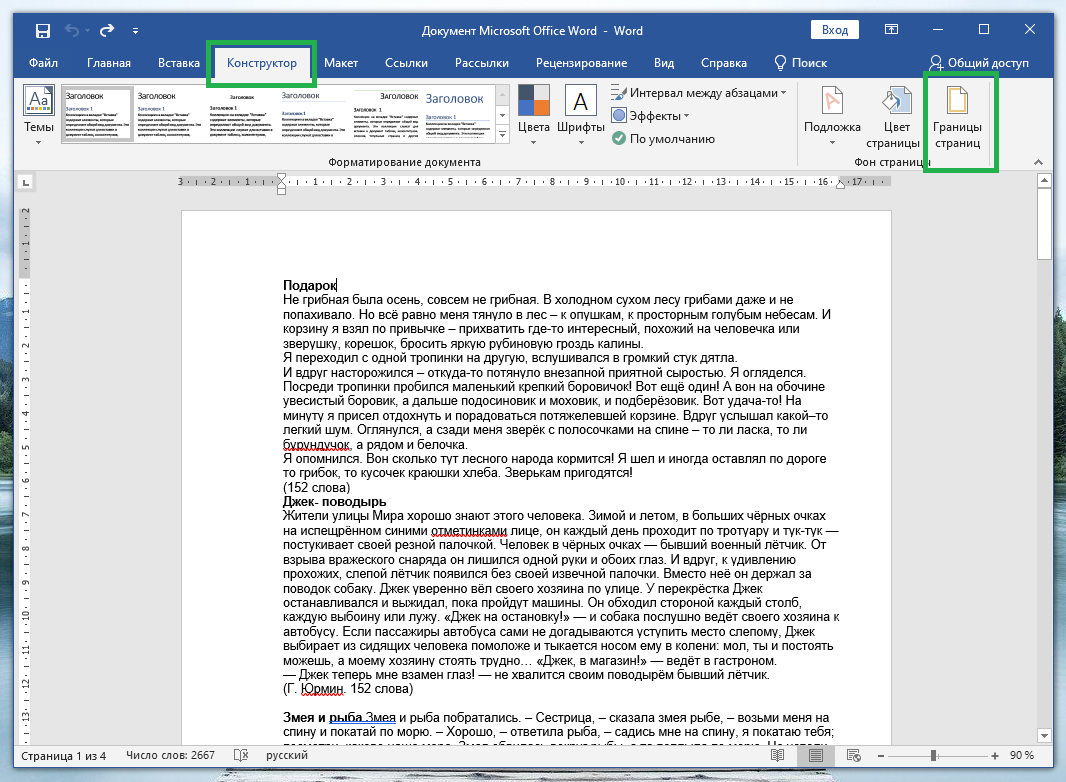Switch to Print Layout view icon

pyautogui.click(x=816, y=755)
